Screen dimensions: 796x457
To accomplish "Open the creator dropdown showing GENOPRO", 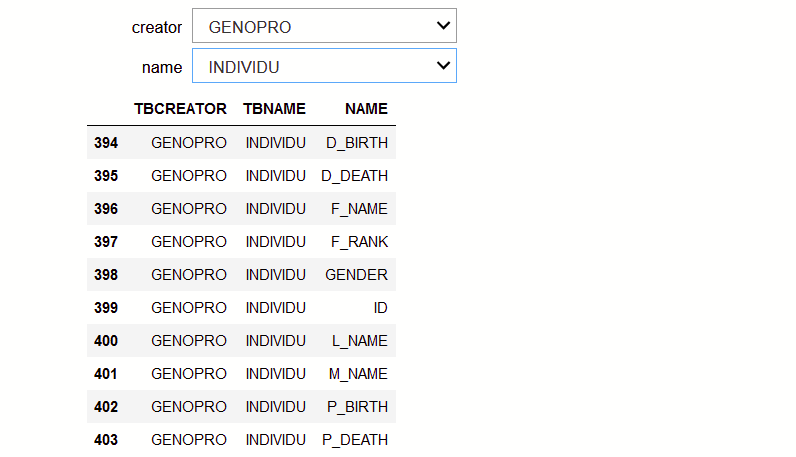I will [324, 26].
